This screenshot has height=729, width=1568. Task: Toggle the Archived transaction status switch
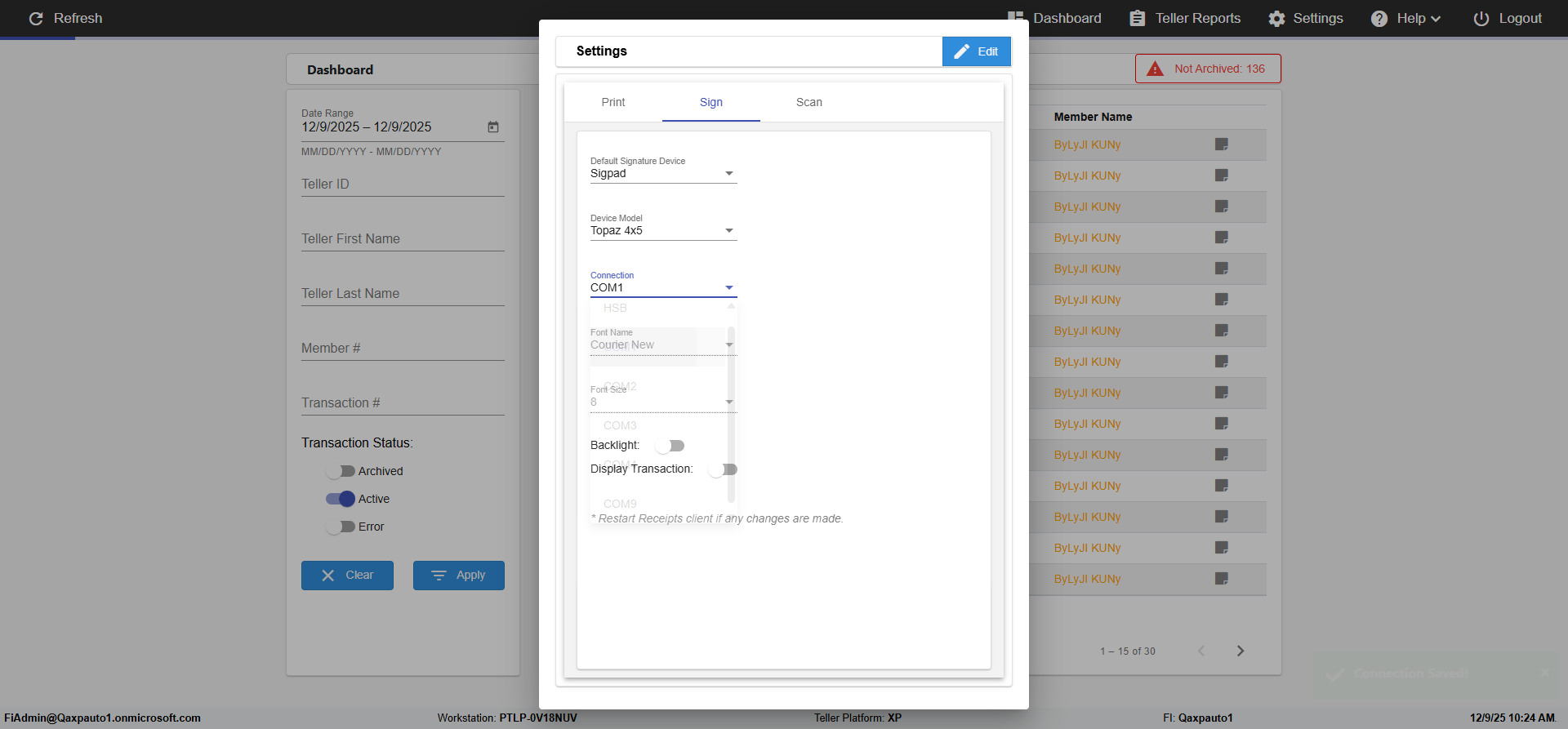pos(341,471)
